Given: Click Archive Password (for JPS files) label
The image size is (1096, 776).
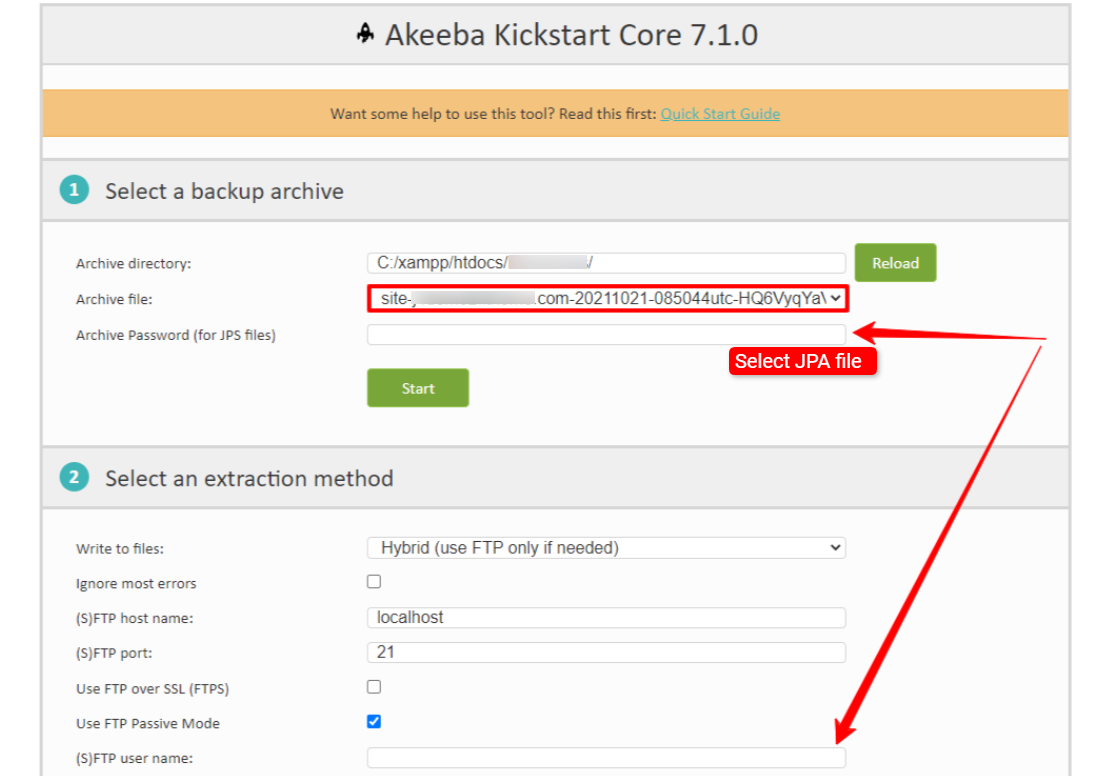Looking at the screenshot, I should 175,336.
